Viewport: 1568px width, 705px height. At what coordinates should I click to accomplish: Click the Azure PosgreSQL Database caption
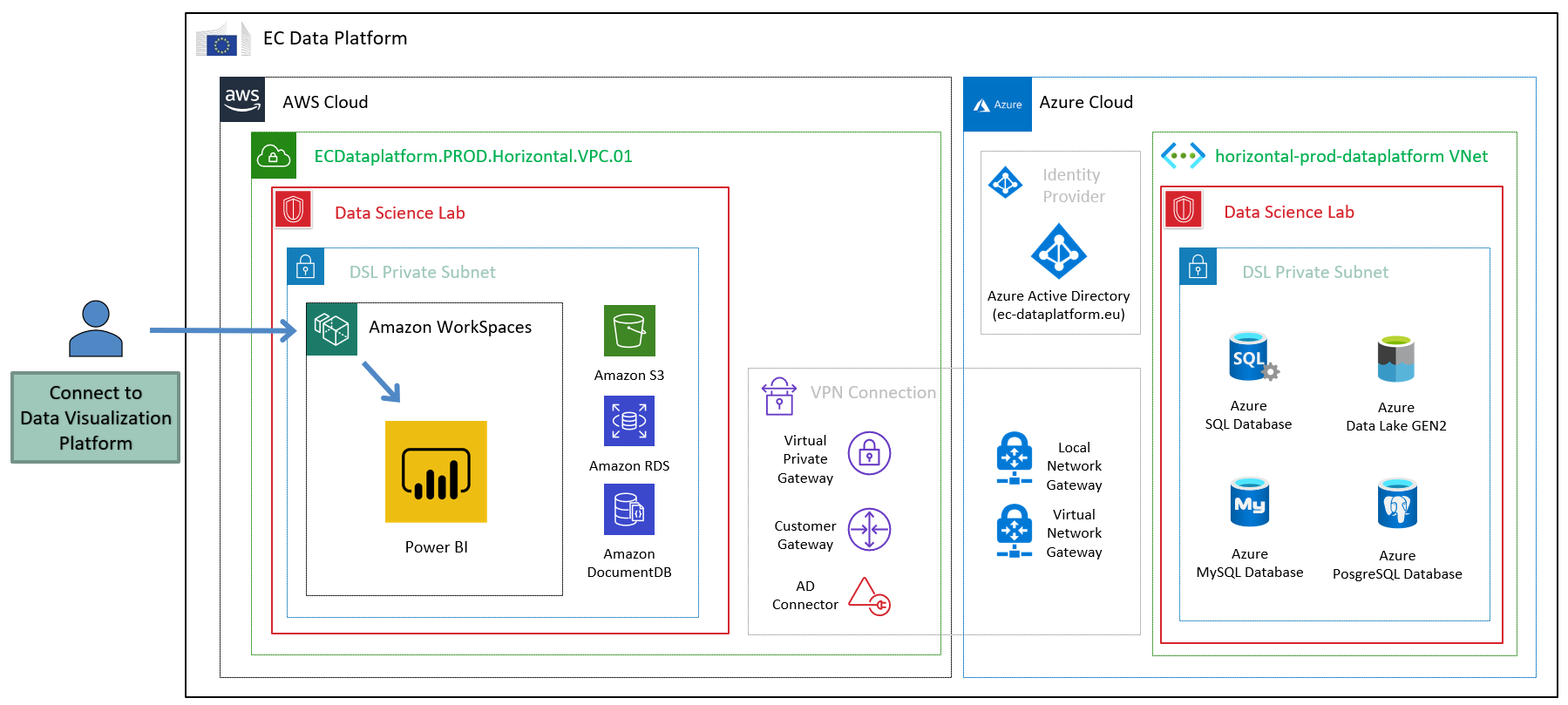(x=1397, y=565)
